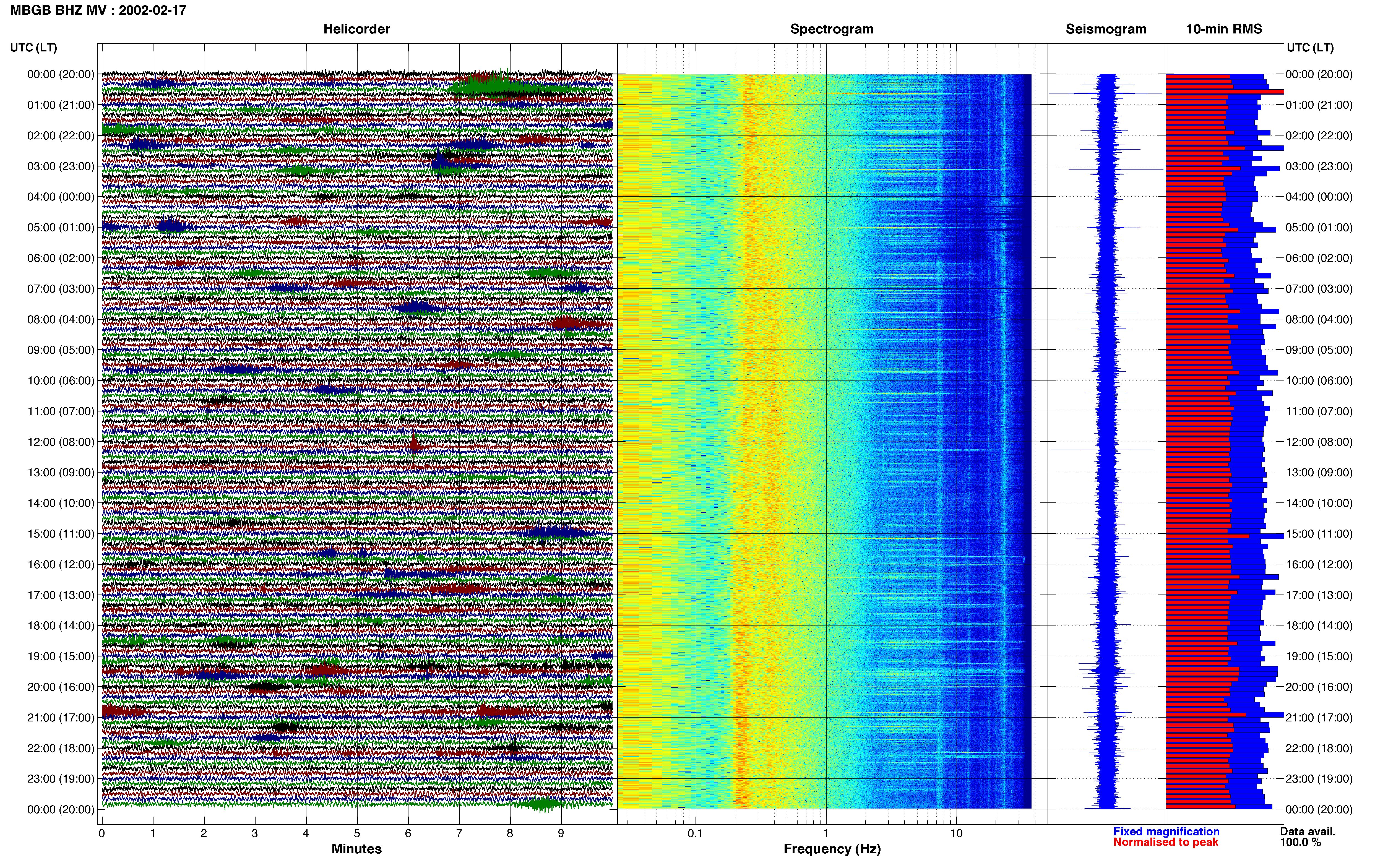1388x868 pixels.
Task: Select left time label '23:00 (19:00)'
Action: (61, 779)
